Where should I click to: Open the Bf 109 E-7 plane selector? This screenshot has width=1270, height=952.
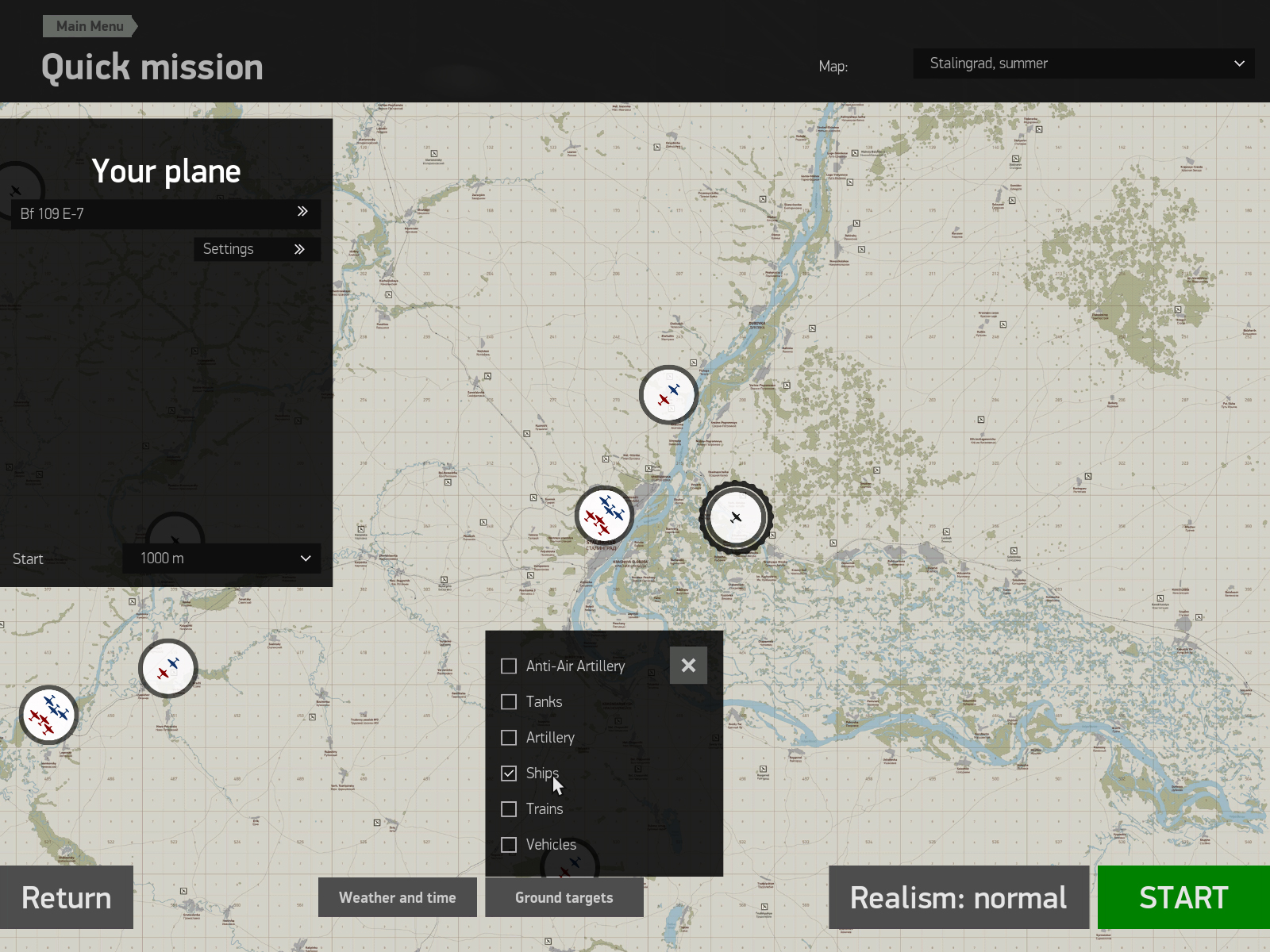[x=166, y=213]
